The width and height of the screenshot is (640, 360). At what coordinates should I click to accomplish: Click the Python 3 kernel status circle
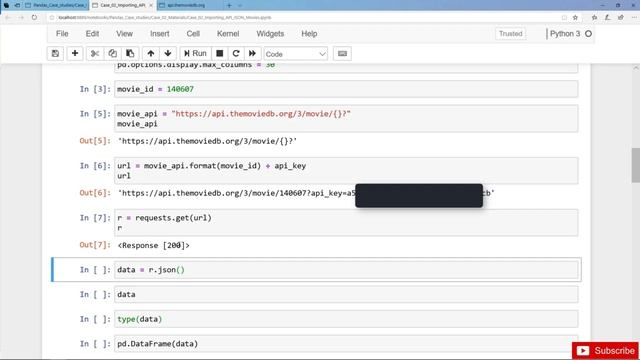(x=588, y=34)
